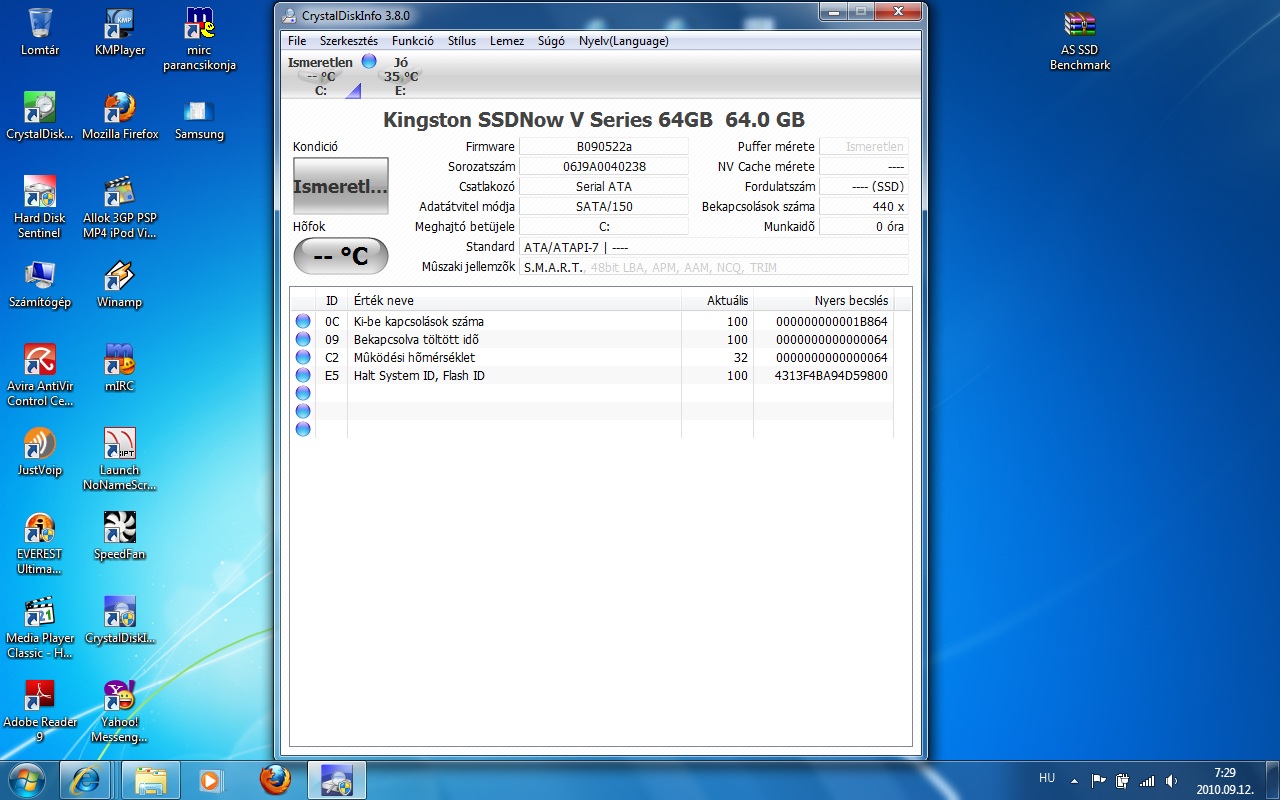Select the C: drive Ismeretlen tab
Image resolution: width=1280 pixels, height=800 pixels.
(322, 76)
